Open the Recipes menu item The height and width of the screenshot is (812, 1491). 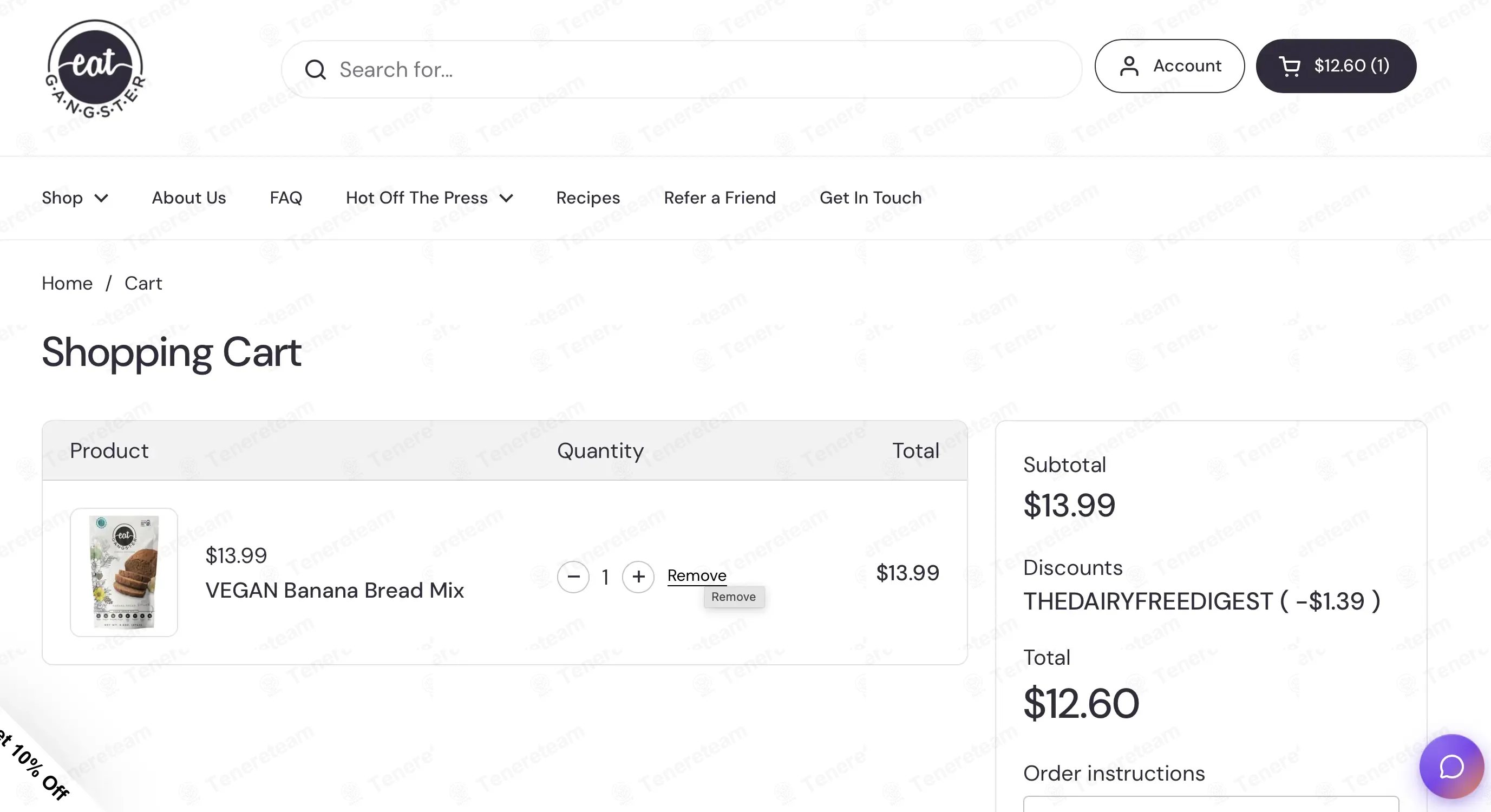[x=588, y=198]
